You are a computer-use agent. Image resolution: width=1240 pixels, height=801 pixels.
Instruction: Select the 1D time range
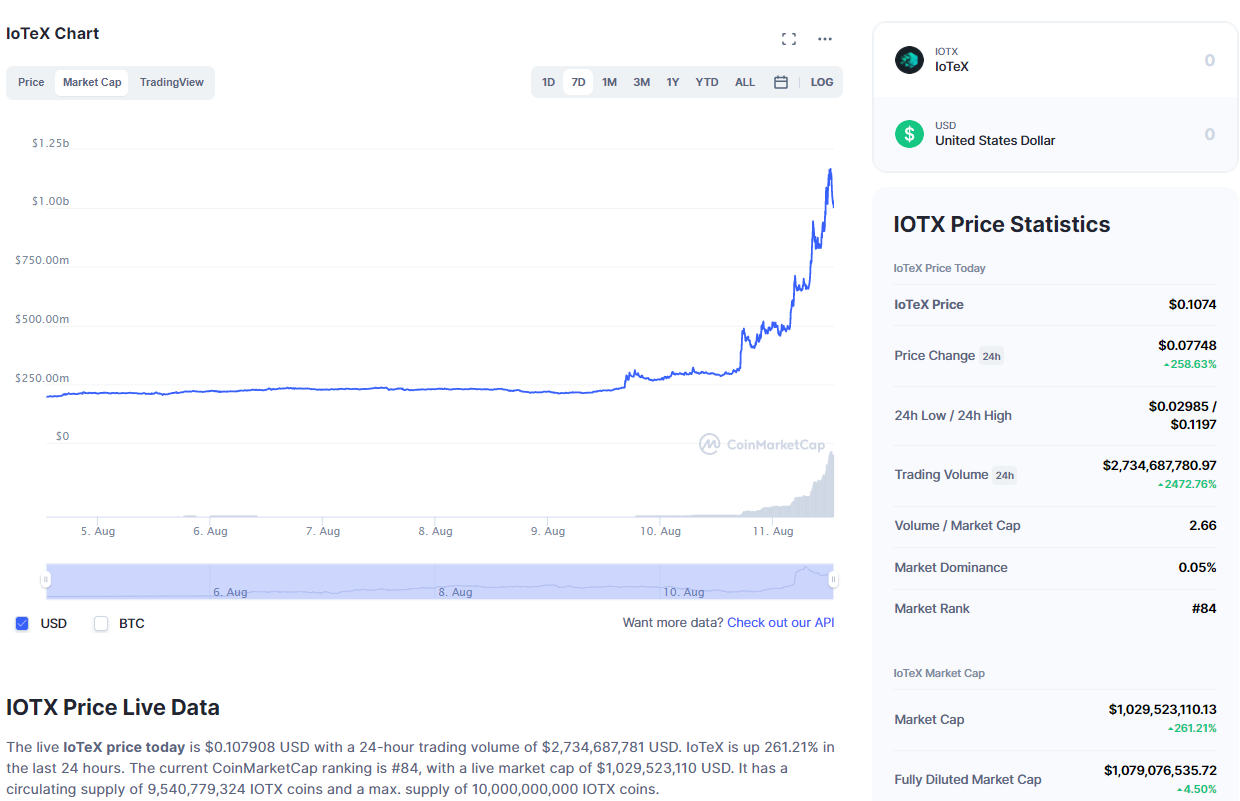(548, 82)
